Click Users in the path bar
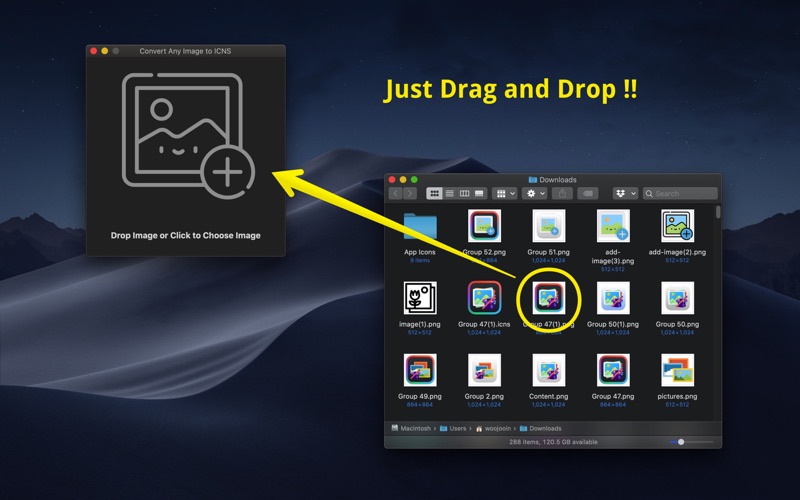 tap(453, 428)
